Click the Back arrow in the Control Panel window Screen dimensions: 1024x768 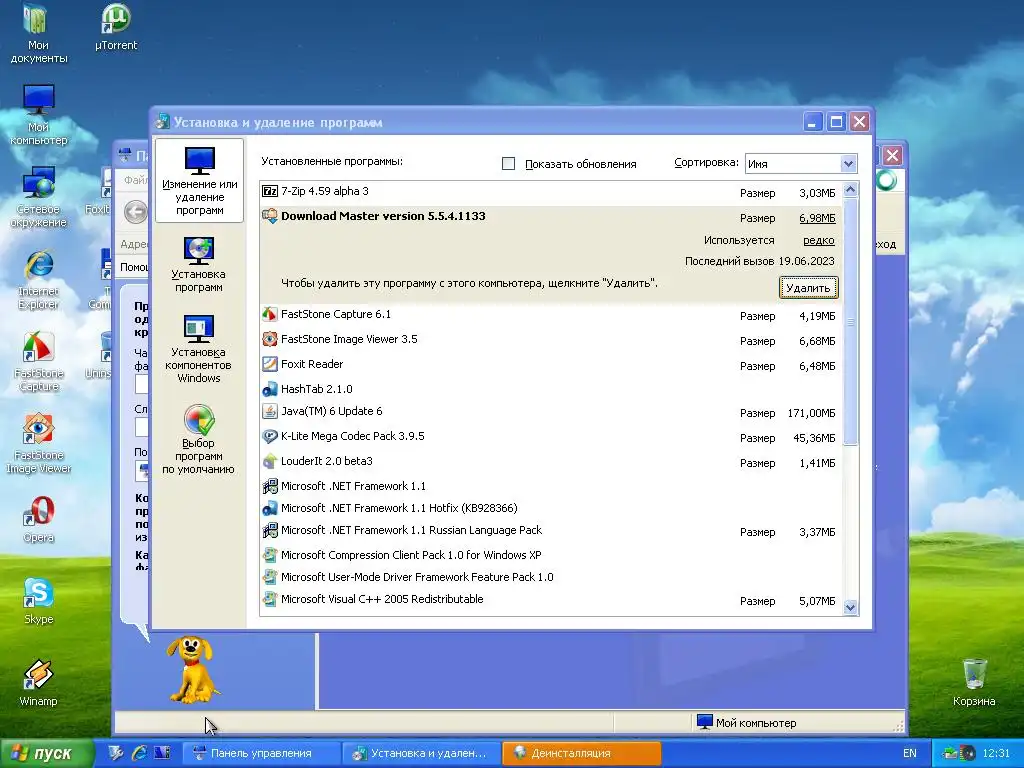pos(136,211)
